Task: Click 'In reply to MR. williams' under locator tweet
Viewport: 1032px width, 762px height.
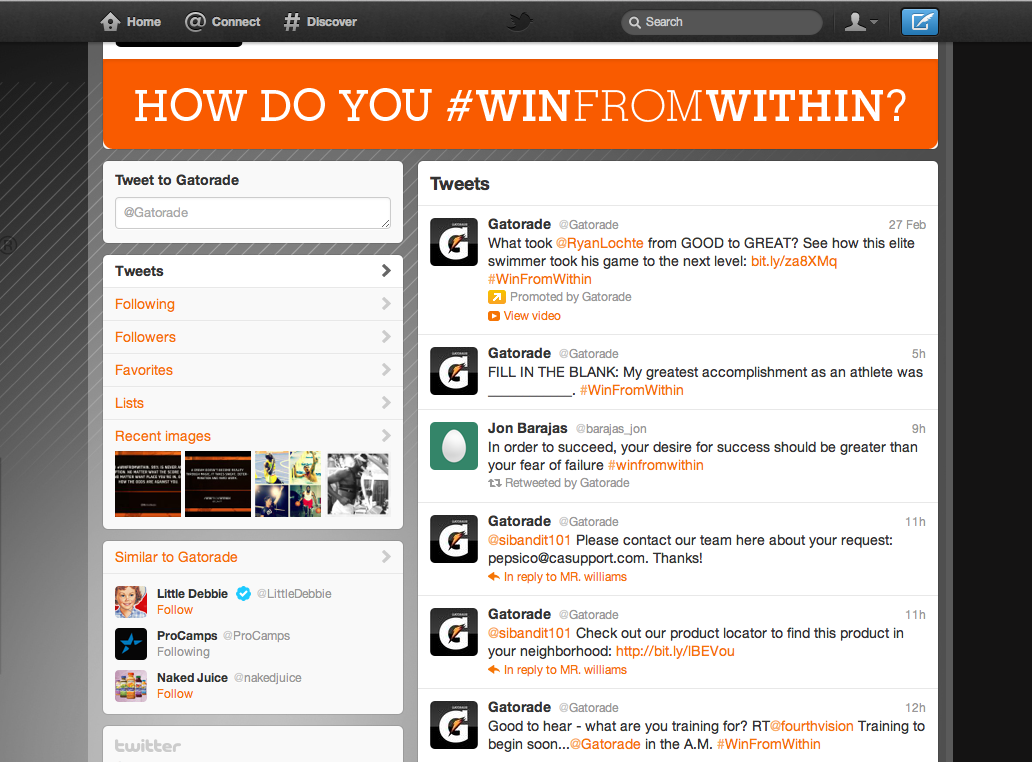Action: point(565,670)
